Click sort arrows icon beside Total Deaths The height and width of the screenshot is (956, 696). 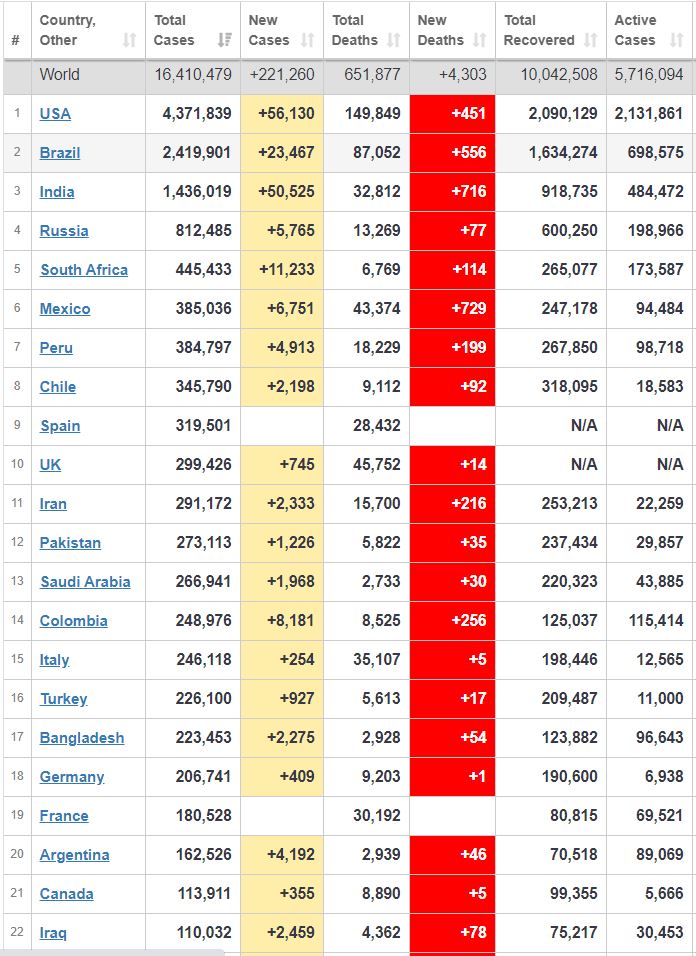393,40
